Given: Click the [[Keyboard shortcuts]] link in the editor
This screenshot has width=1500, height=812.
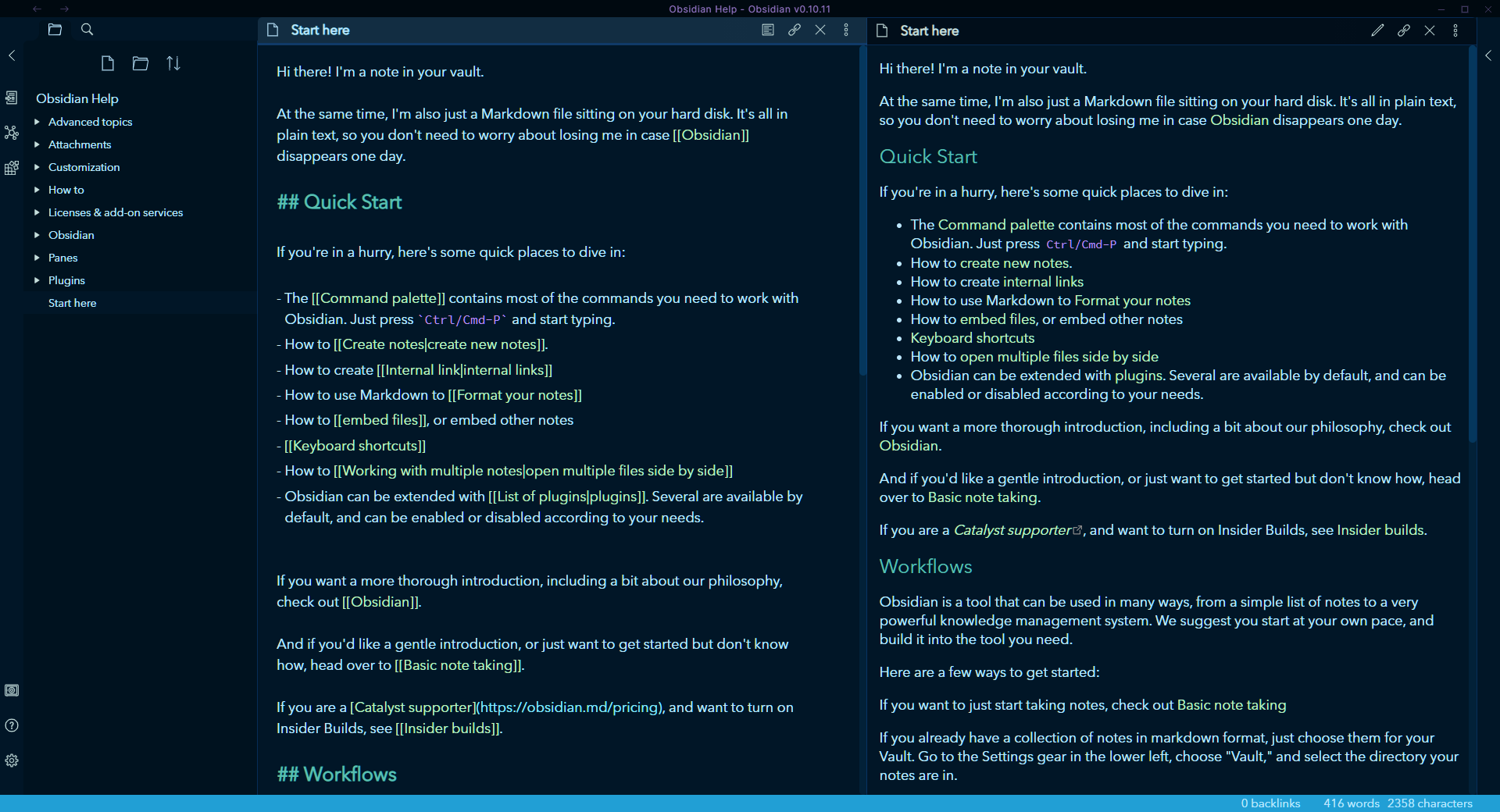Looking at the screenshot, I should click(355, 446).
